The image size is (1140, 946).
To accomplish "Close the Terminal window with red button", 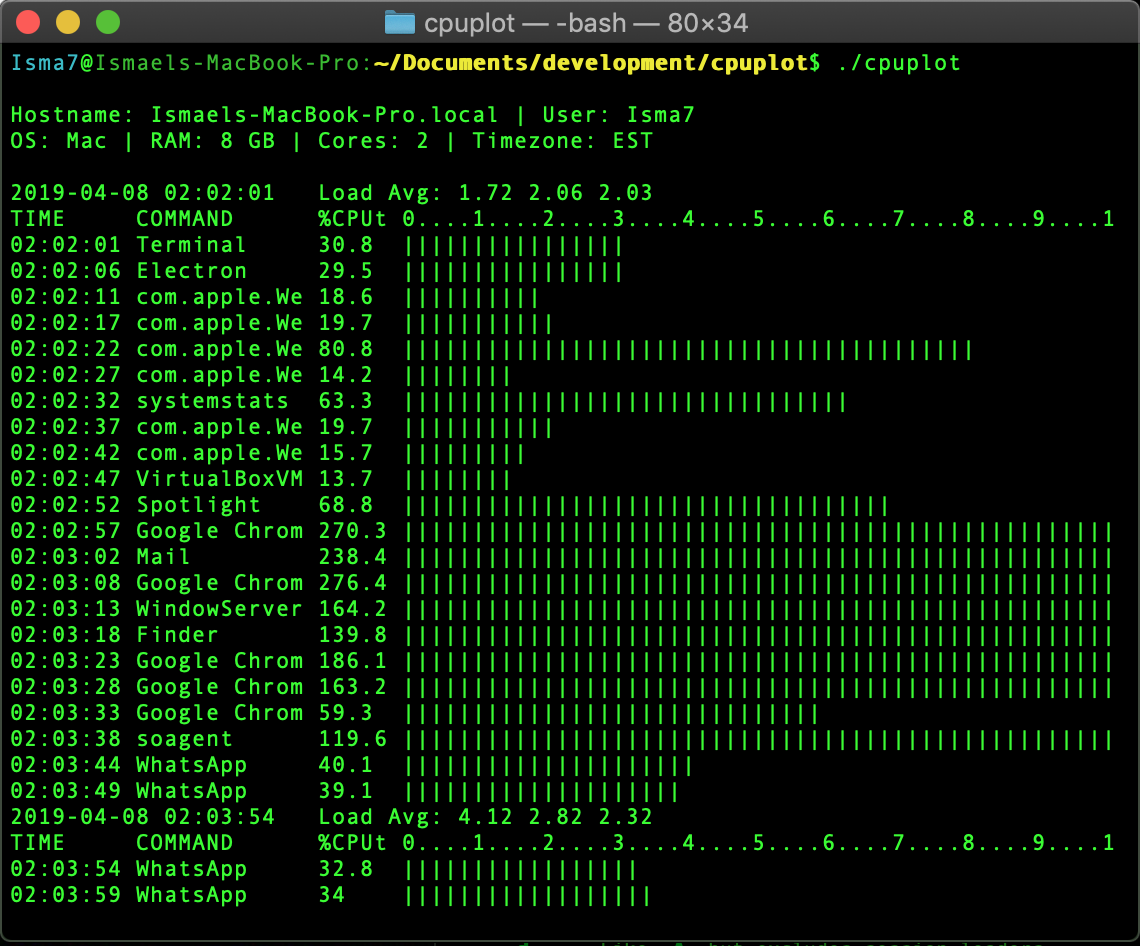I will pyautogui.click(x=30, y=22).
